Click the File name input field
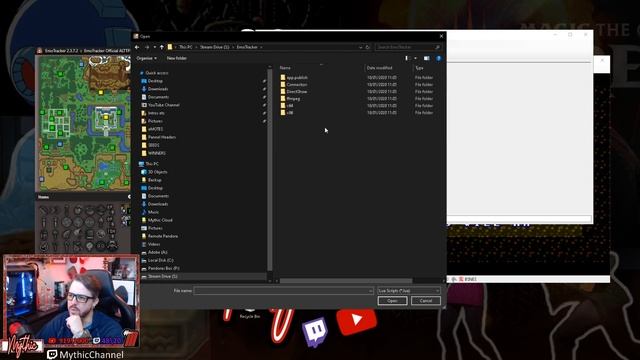Screen dimensions: 640x360 pyautogui.click(x=283, y=291)
